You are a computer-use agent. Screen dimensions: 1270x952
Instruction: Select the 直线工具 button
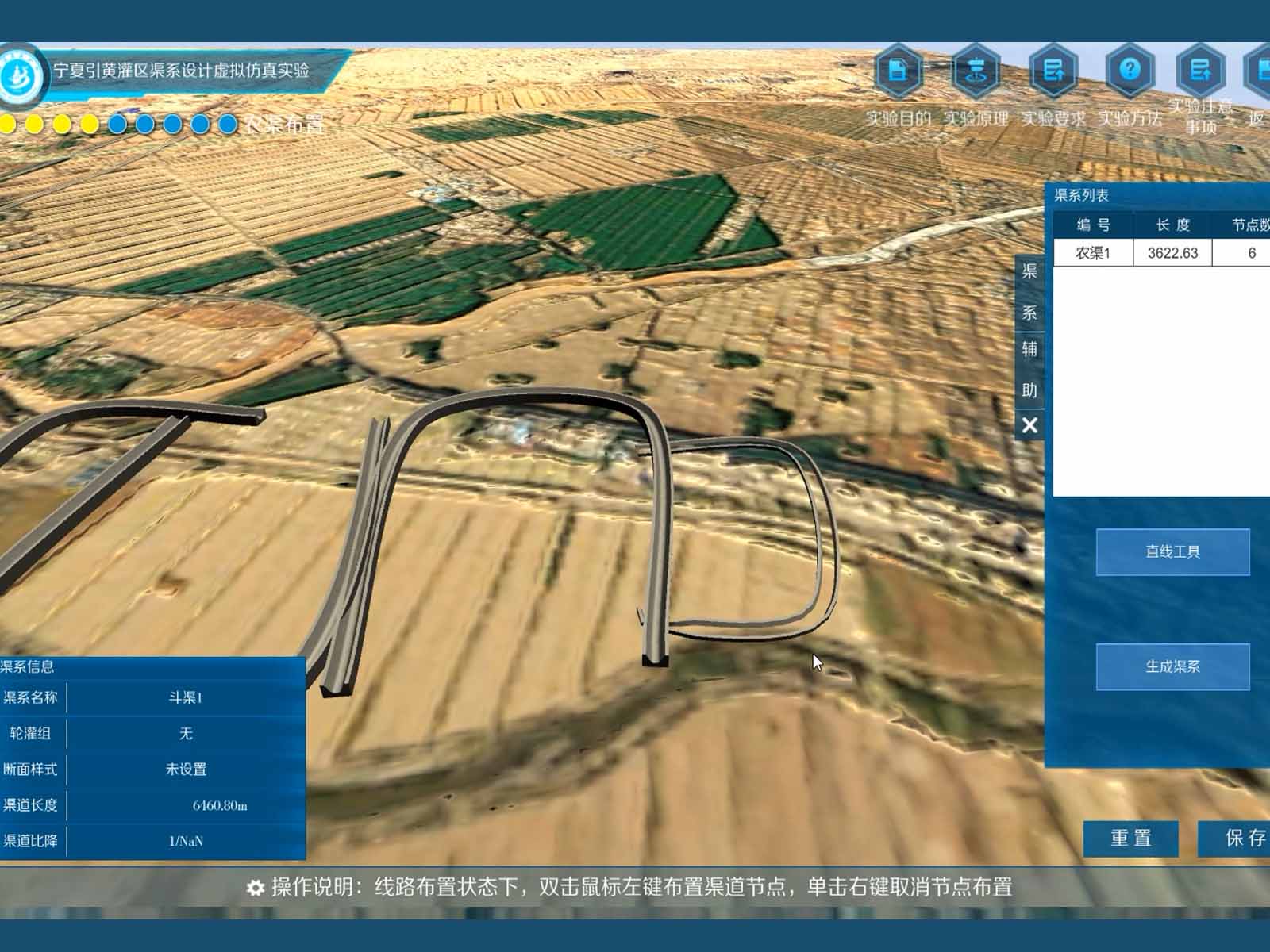[x=1172, y=551]
